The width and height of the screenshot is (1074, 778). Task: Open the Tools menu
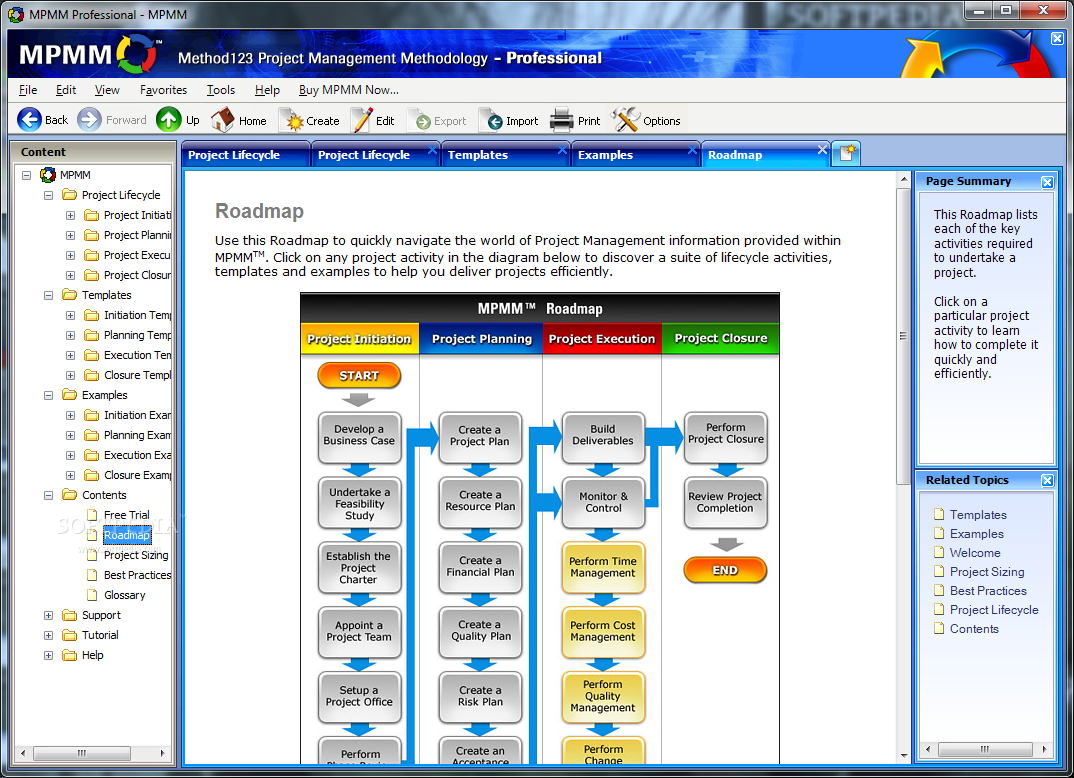[221, 90]
